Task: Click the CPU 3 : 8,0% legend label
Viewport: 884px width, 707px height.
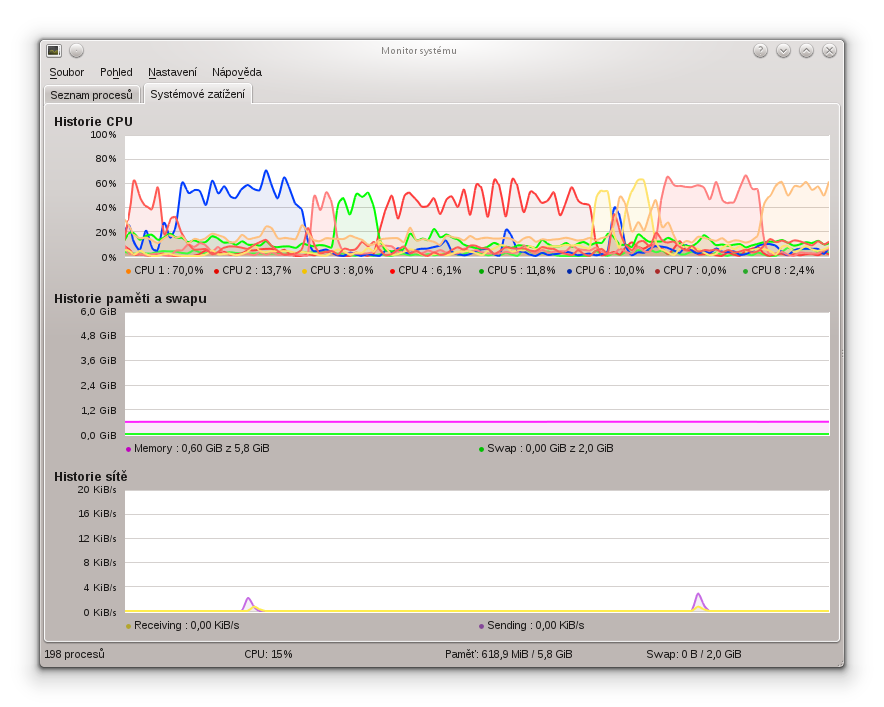Action: tap(342, 271)
